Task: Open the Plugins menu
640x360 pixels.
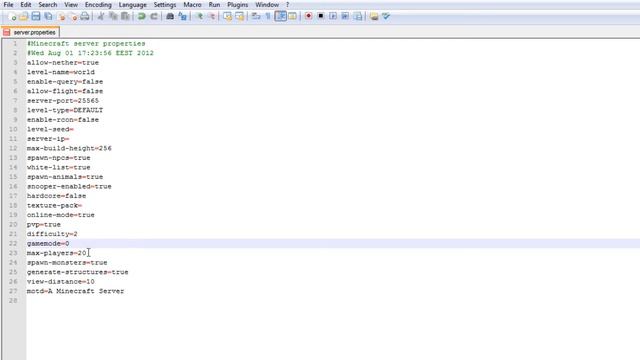Action: tap(238, 5)
